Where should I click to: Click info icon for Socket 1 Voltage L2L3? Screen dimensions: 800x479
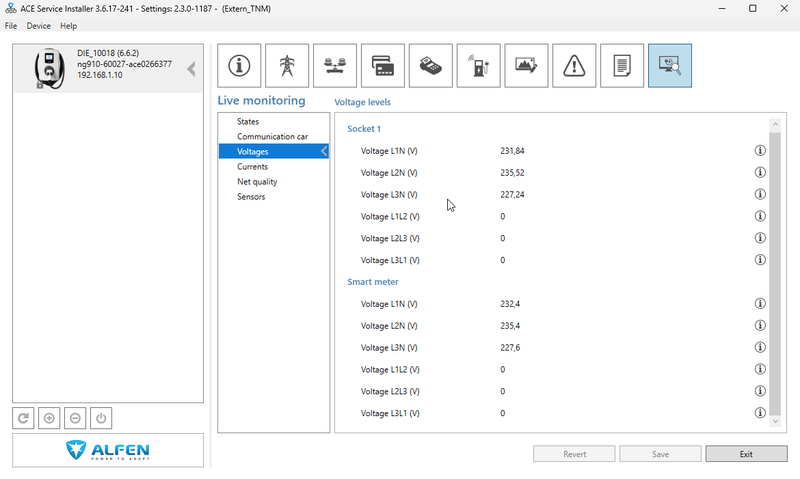click(760, 238)
